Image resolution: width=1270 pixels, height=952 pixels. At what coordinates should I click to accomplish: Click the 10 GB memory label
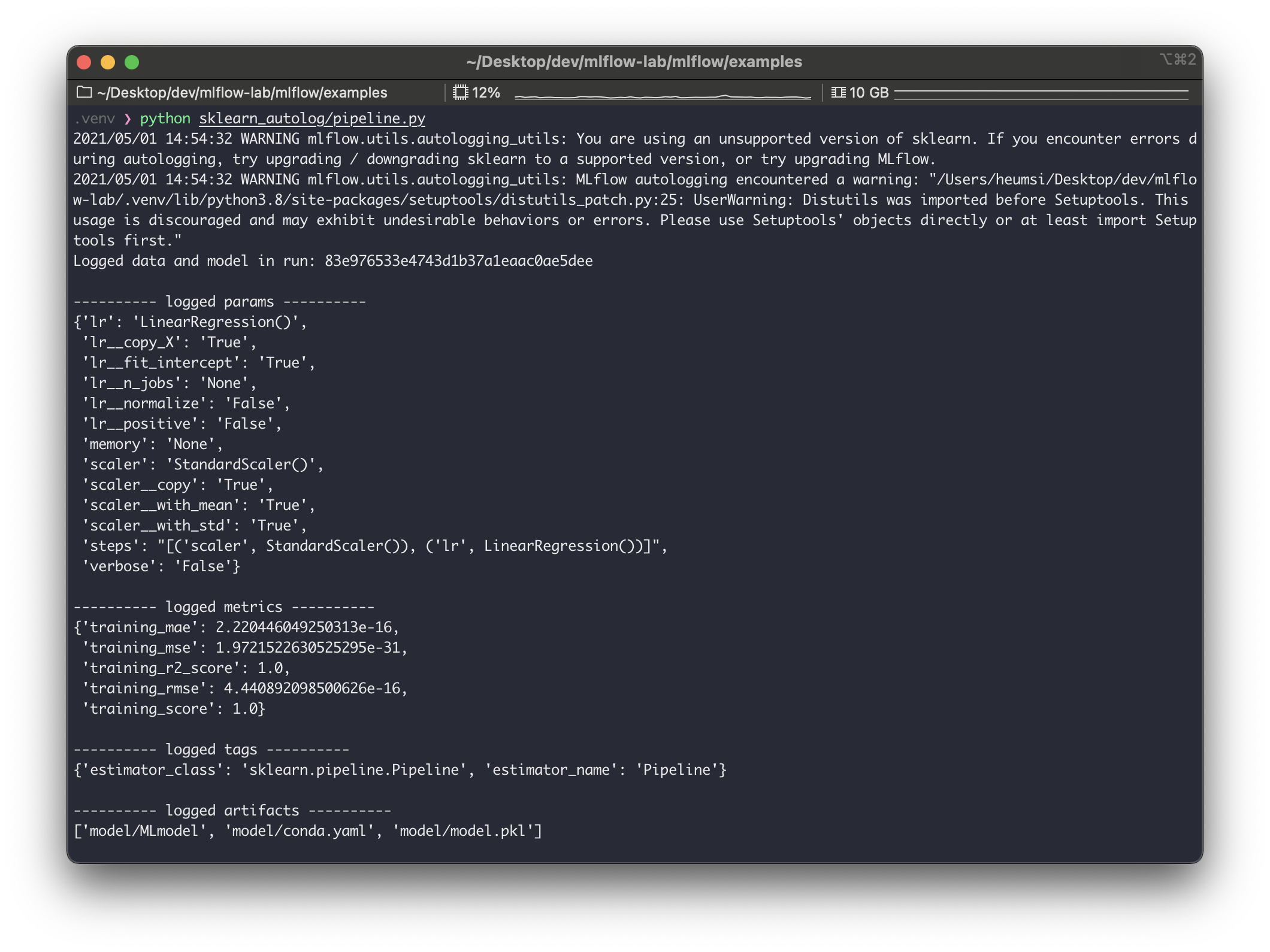(869, 93)
